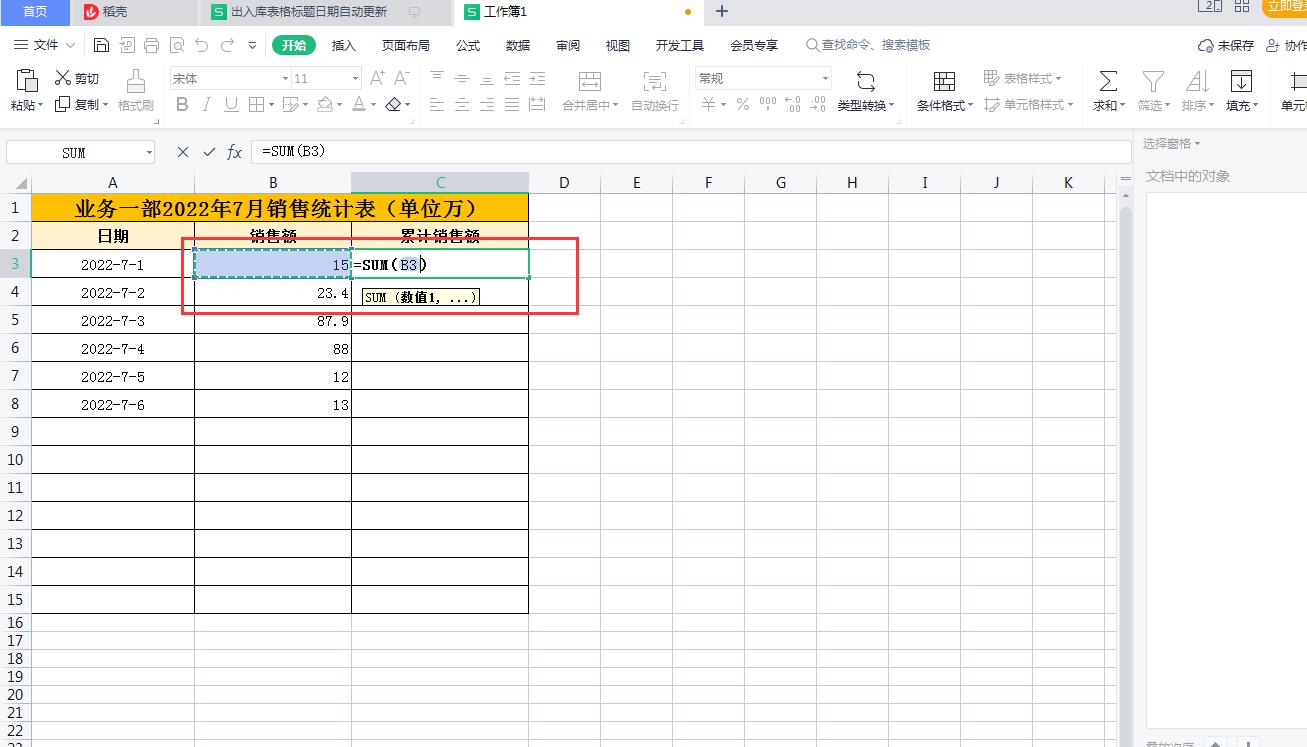
Task: Toggle top vertical alignment
Action: pos(437,78)
